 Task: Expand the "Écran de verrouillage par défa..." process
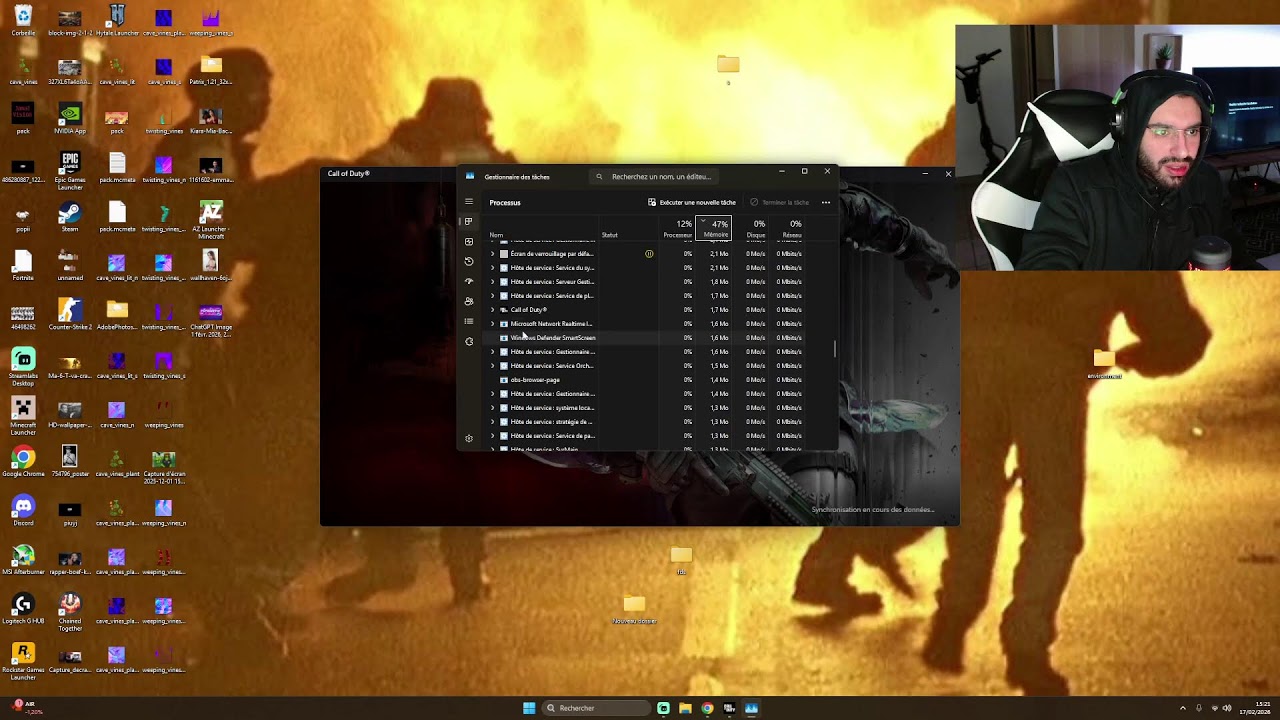(x=492, y=254)
